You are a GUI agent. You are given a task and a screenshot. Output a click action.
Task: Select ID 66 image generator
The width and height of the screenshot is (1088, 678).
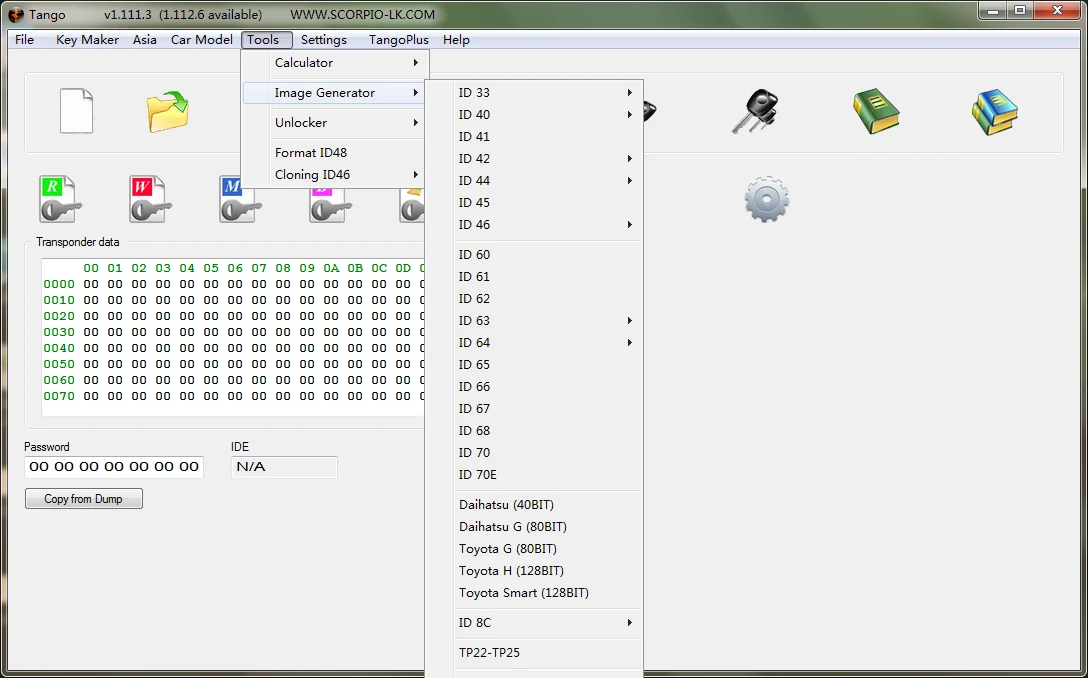pos(534,387)
